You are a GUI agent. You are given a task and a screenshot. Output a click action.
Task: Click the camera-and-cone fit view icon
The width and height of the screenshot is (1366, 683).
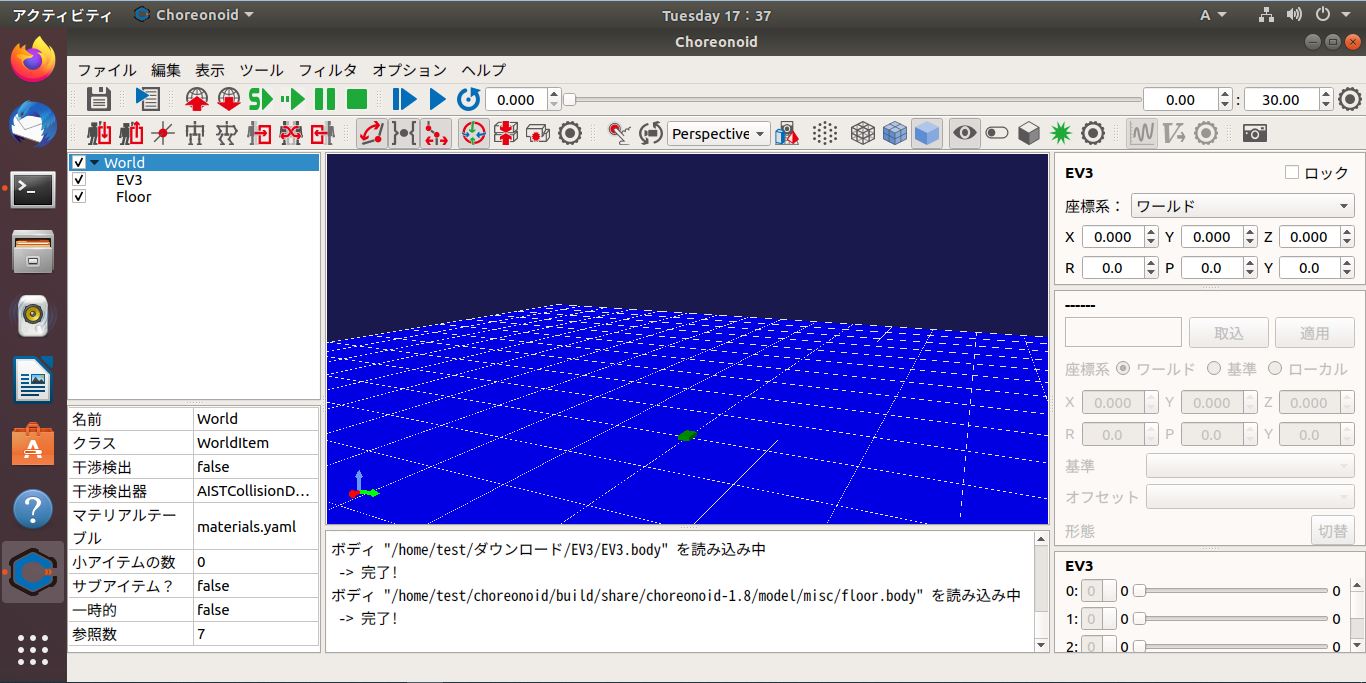tap(787, 133)
